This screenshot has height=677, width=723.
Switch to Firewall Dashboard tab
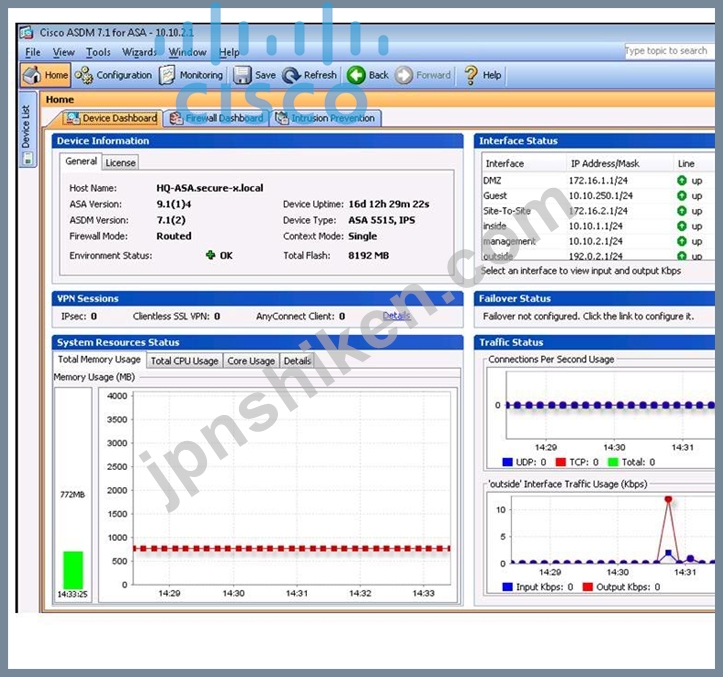216,118
